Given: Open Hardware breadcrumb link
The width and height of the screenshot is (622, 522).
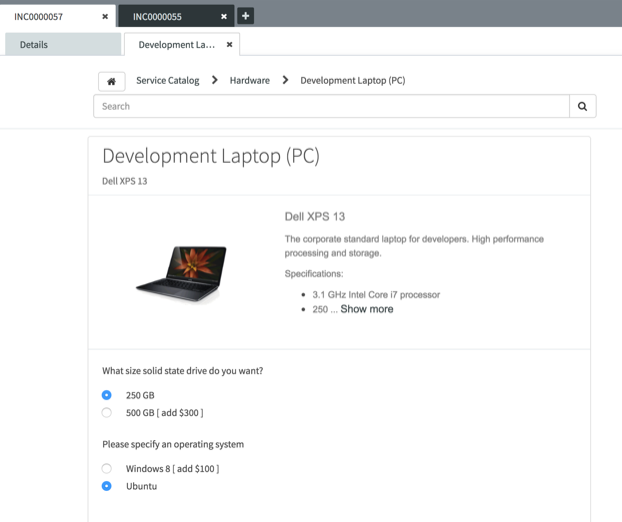Looking at the screenshot, I should tap(250, 81).
